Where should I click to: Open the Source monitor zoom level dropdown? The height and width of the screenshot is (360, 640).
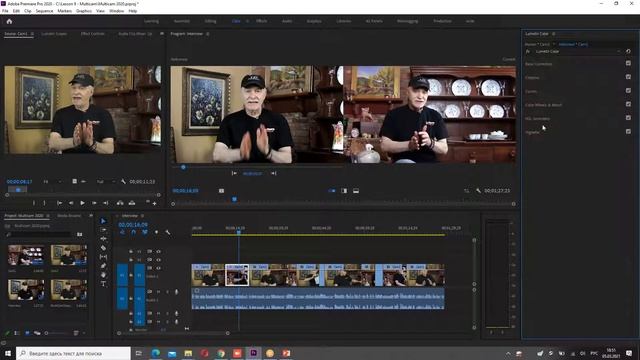coord(52,181)
